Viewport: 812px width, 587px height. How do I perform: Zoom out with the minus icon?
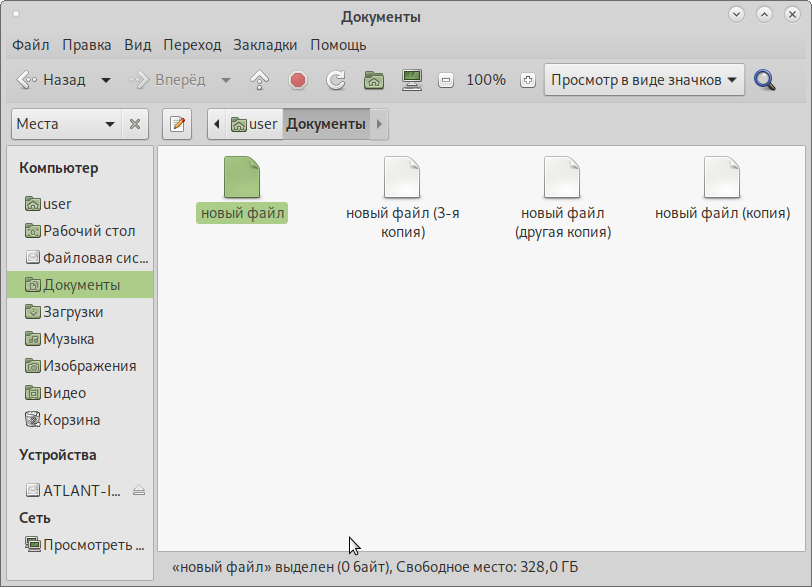click(446, 80)
